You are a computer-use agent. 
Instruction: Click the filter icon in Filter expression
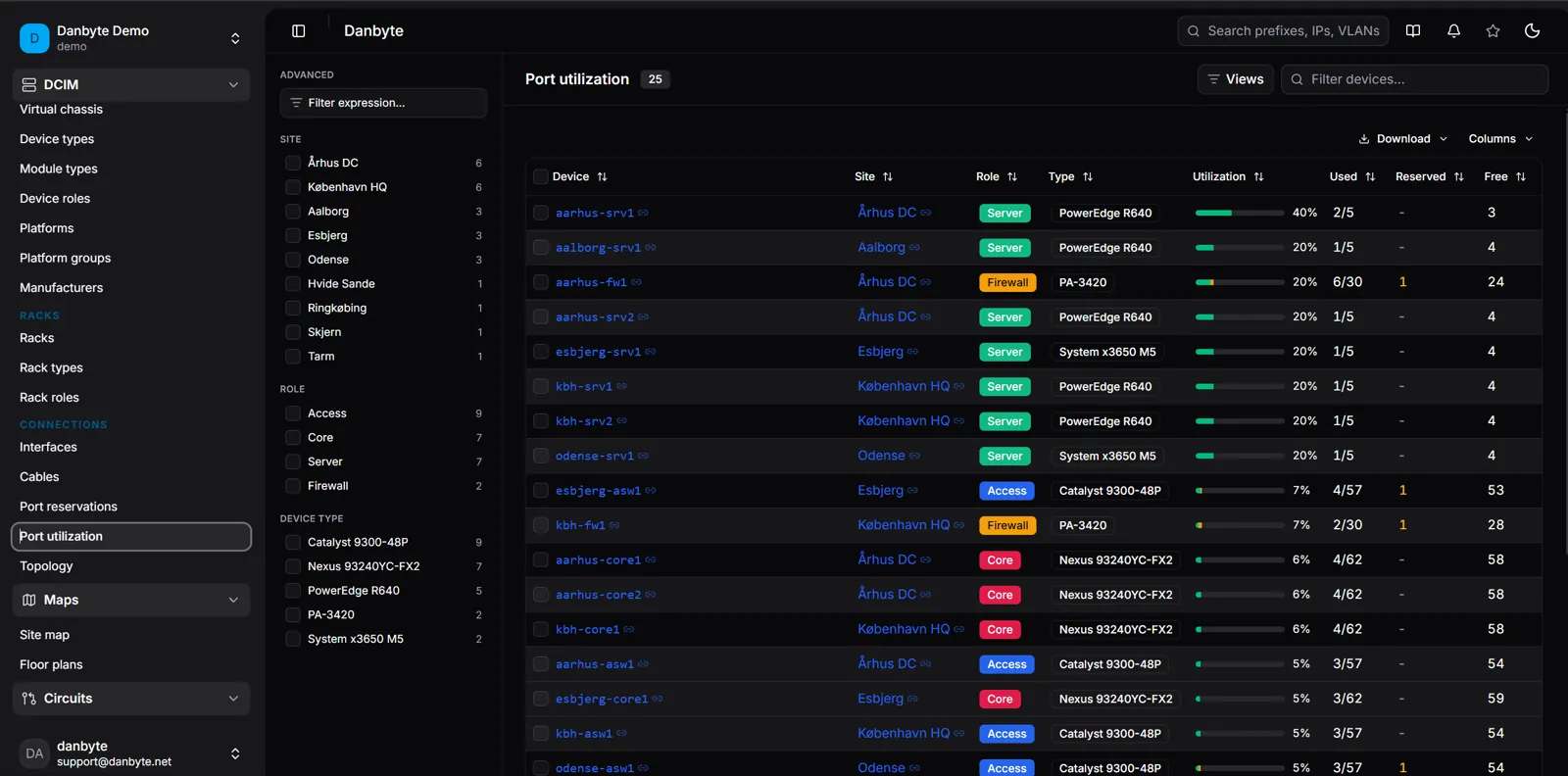[x=296, y=103]
